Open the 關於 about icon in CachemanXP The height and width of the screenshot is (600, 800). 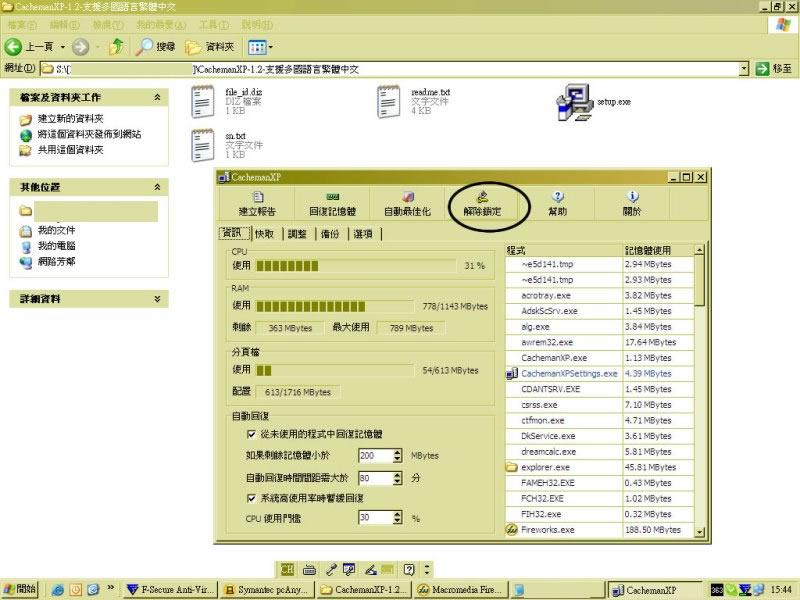point(633,197)
